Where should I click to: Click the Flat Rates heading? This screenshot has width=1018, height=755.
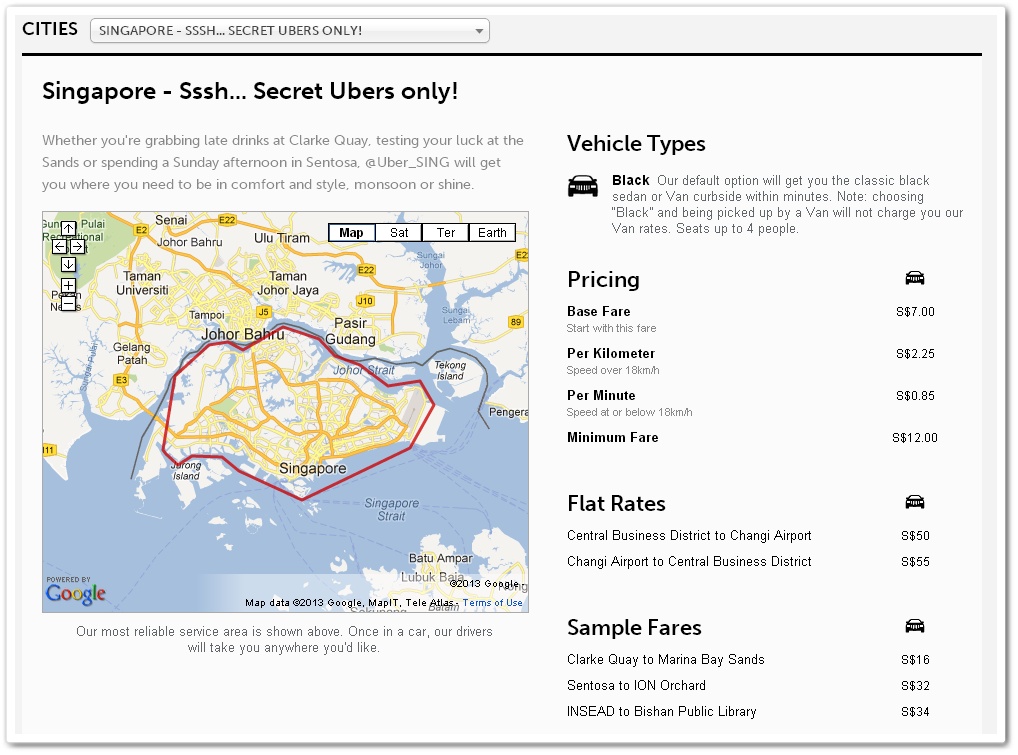tap(616, 503)
